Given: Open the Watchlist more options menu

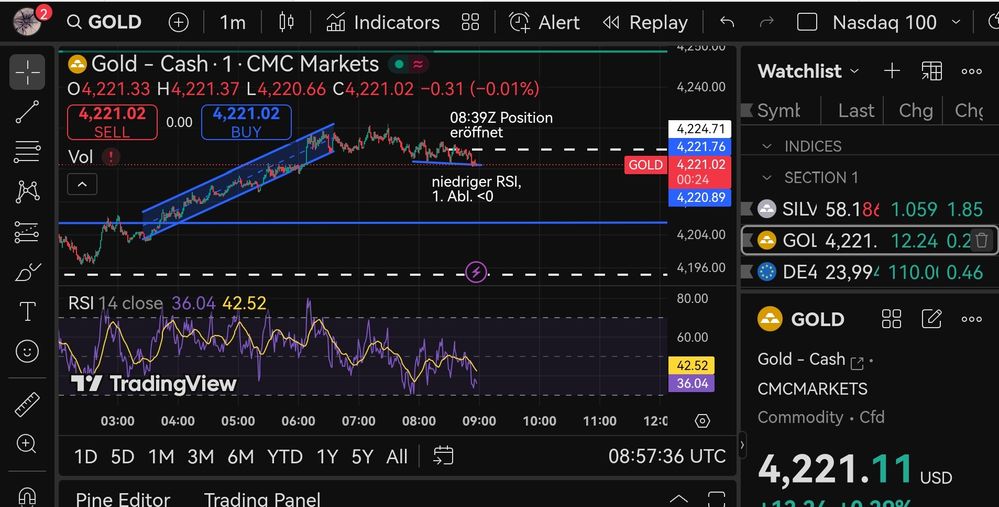Looking at the screenshot, I should [x=972, y=71].
